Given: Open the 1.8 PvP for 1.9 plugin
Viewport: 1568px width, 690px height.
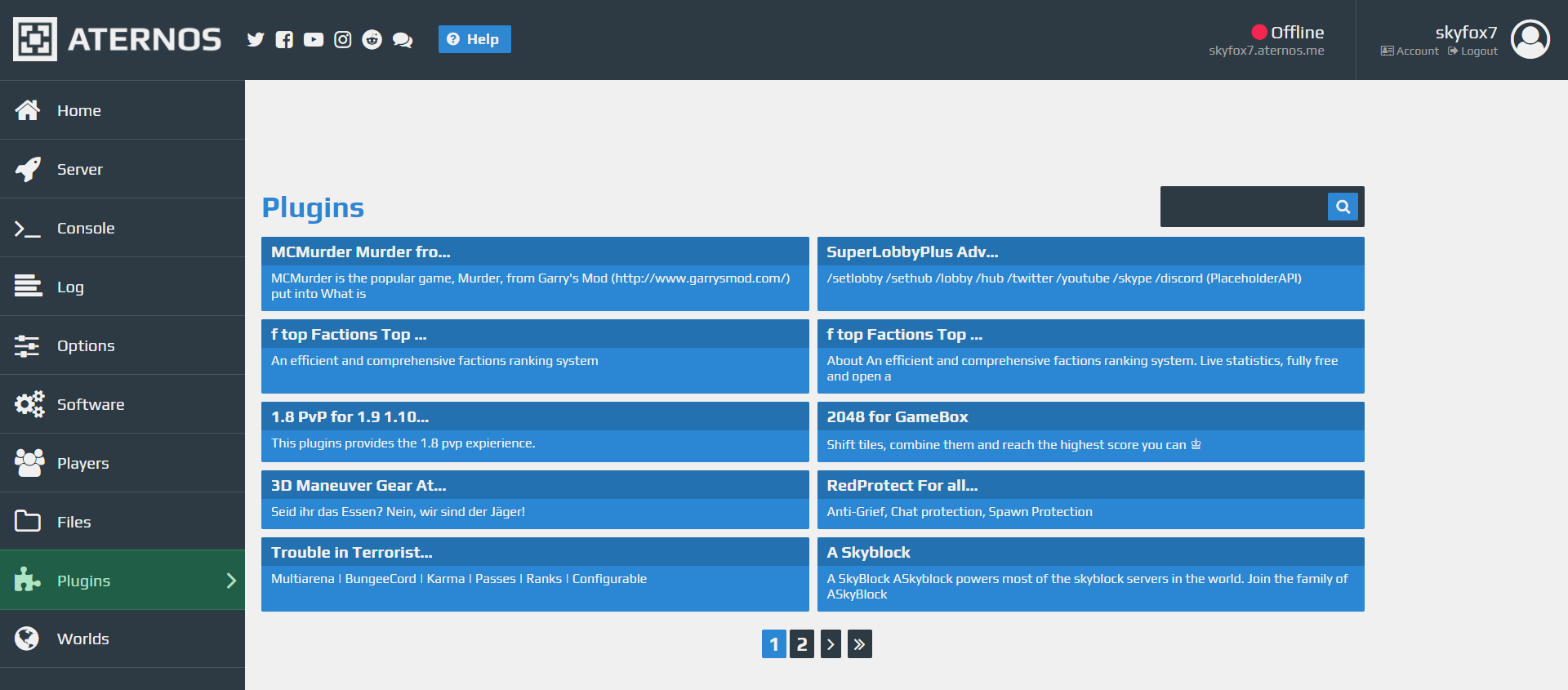Looking at the screenshot, I should pos(535,432).
